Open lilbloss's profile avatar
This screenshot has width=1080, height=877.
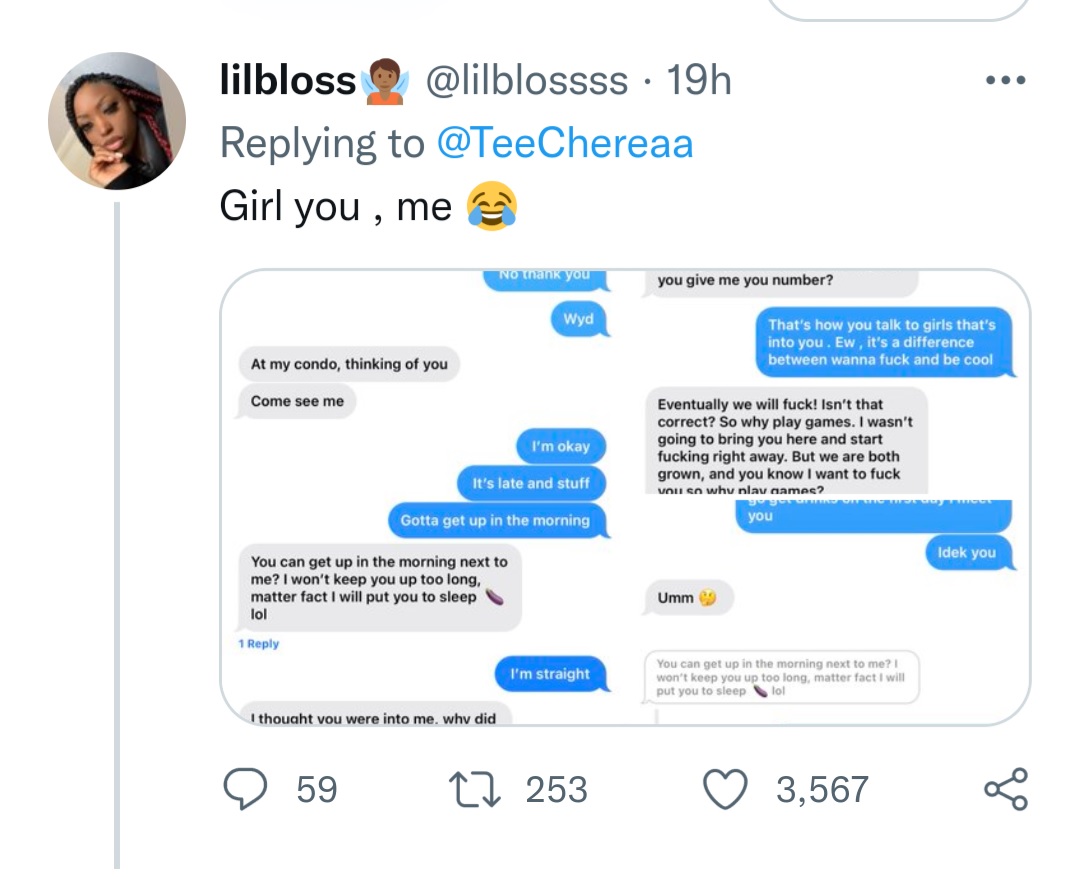coord(117,121)
